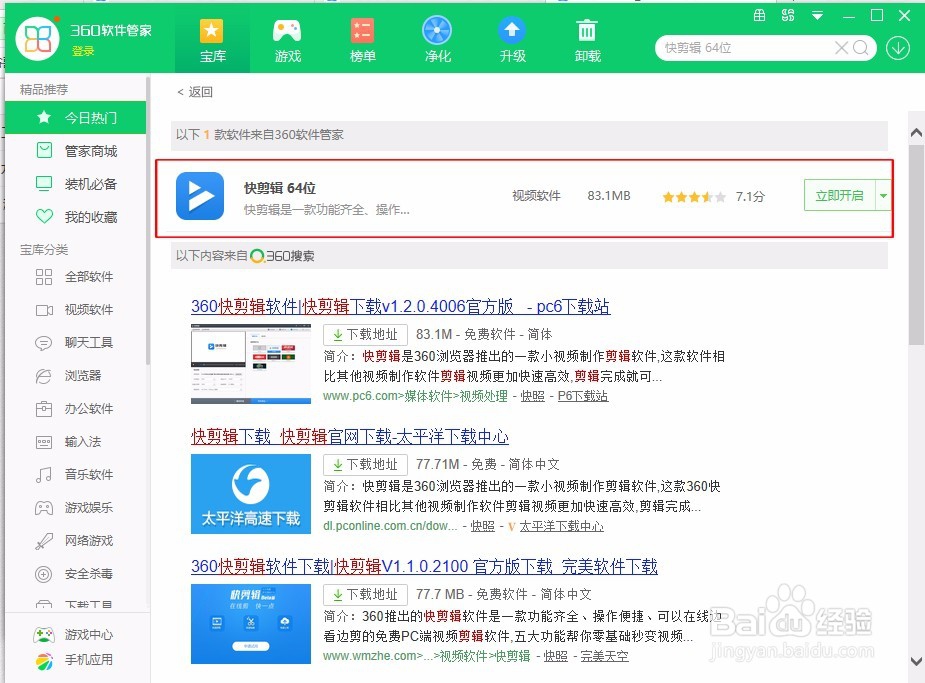Screen dimensions: 925x683
Task: Expand the dropdown arrow beside 立即开启
Action: [x=883, y=195]
